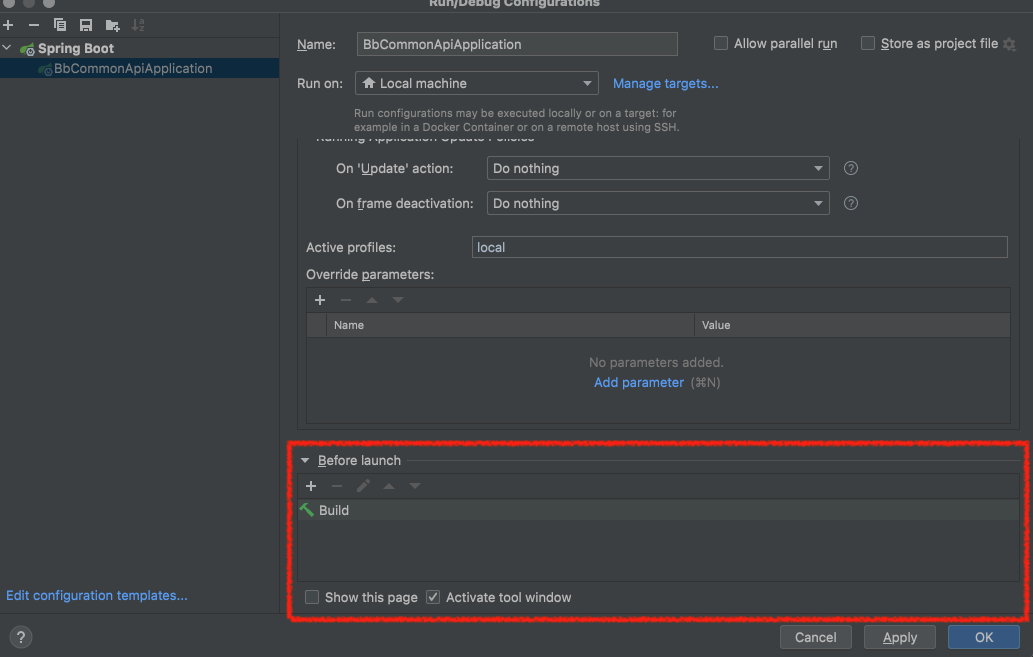Enable Allow parallel run

(x=721, y=43)
